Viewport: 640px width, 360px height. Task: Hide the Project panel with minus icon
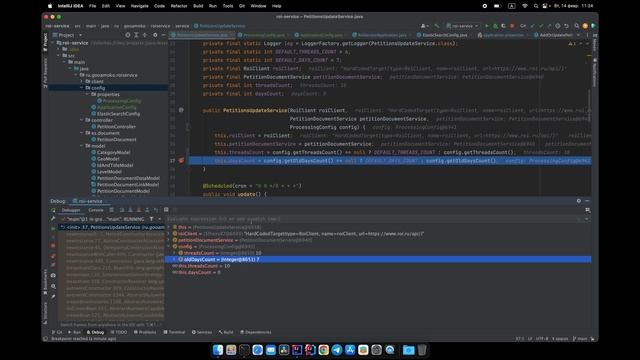[x=164, y=35]
